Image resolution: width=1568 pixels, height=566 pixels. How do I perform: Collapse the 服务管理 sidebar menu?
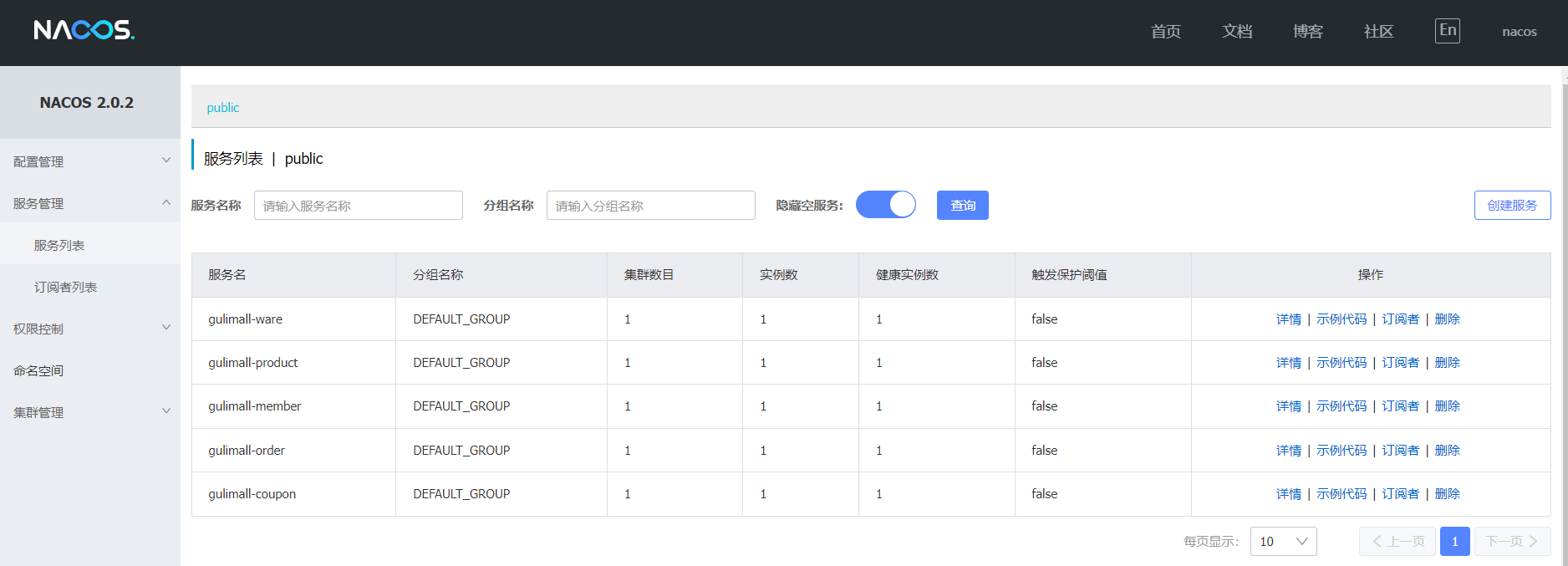pyautogui.click(x=89, y=203)
